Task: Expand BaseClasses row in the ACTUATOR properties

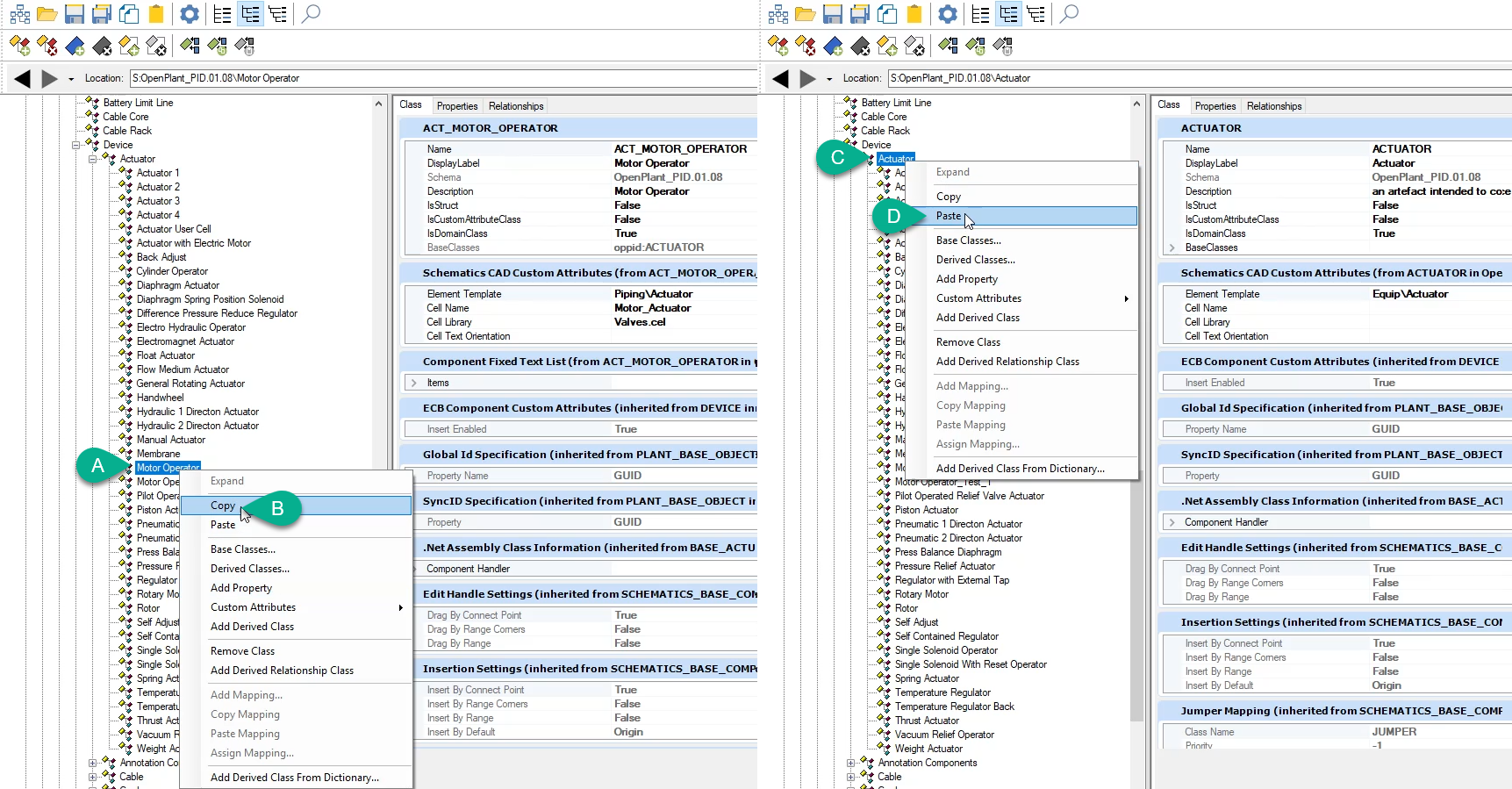Action: [x=1172, y=248]
